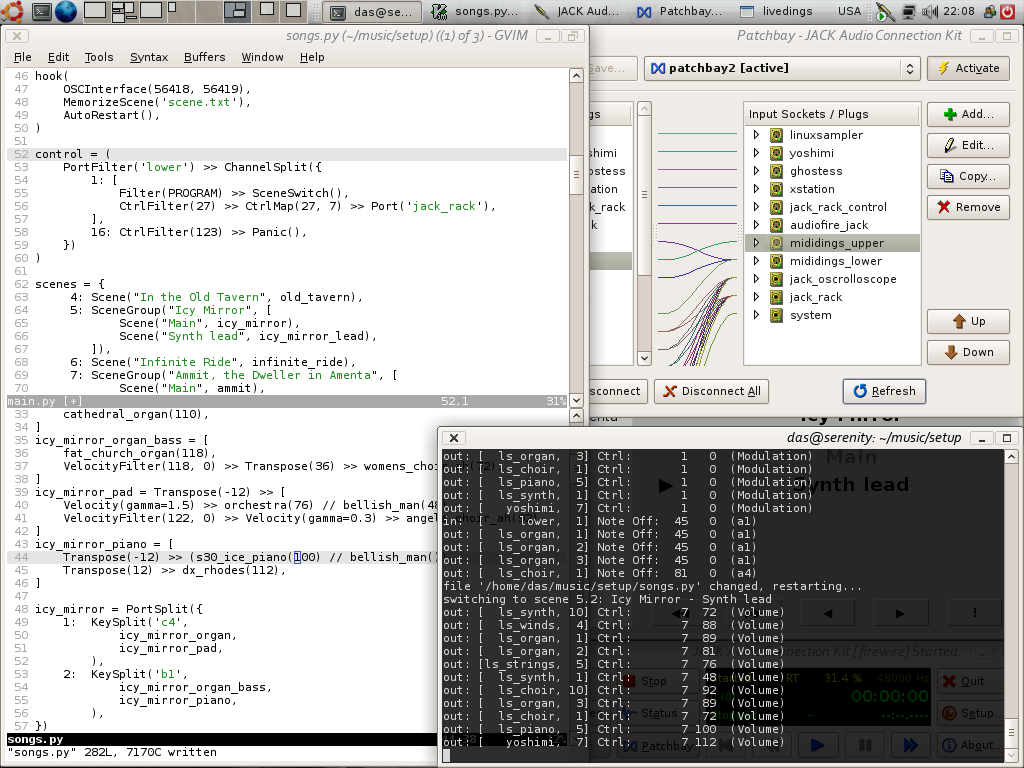Click the pause transport button in JACK
1024x768 pixels.
pyautogui.click(x=864, y=744)
